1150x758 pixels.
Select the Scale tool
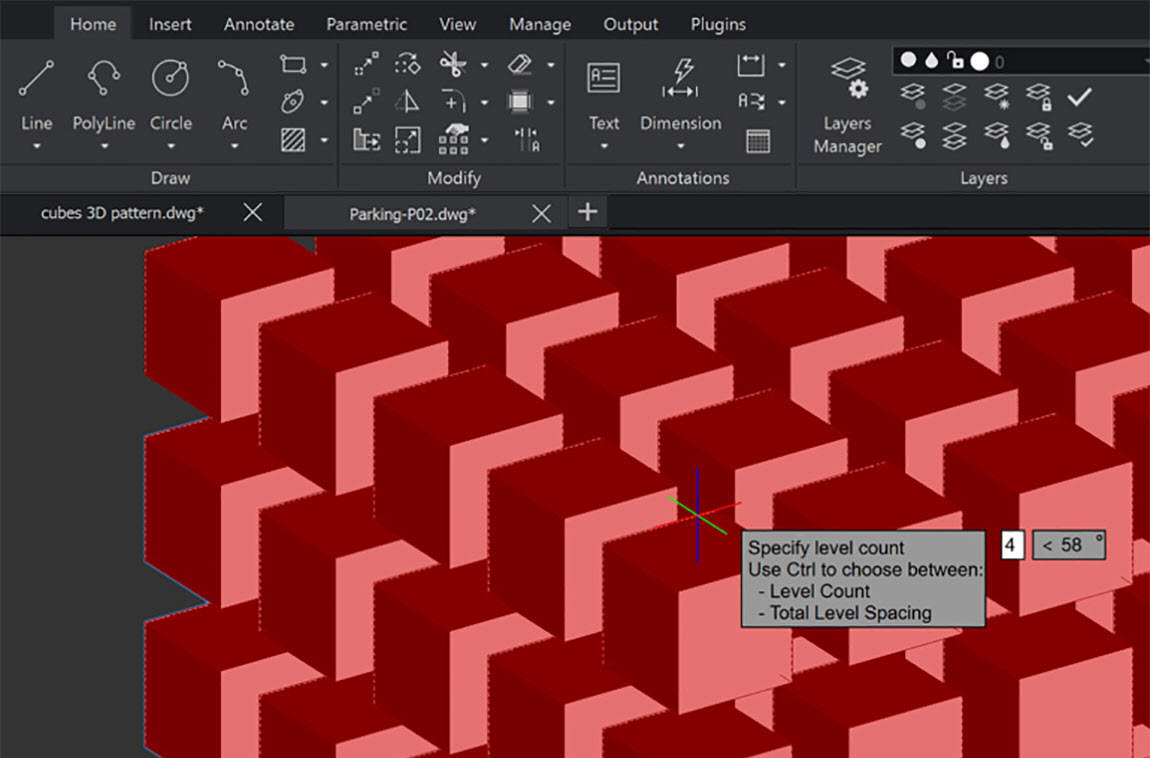pyautogui.click(x=407, y=139)
